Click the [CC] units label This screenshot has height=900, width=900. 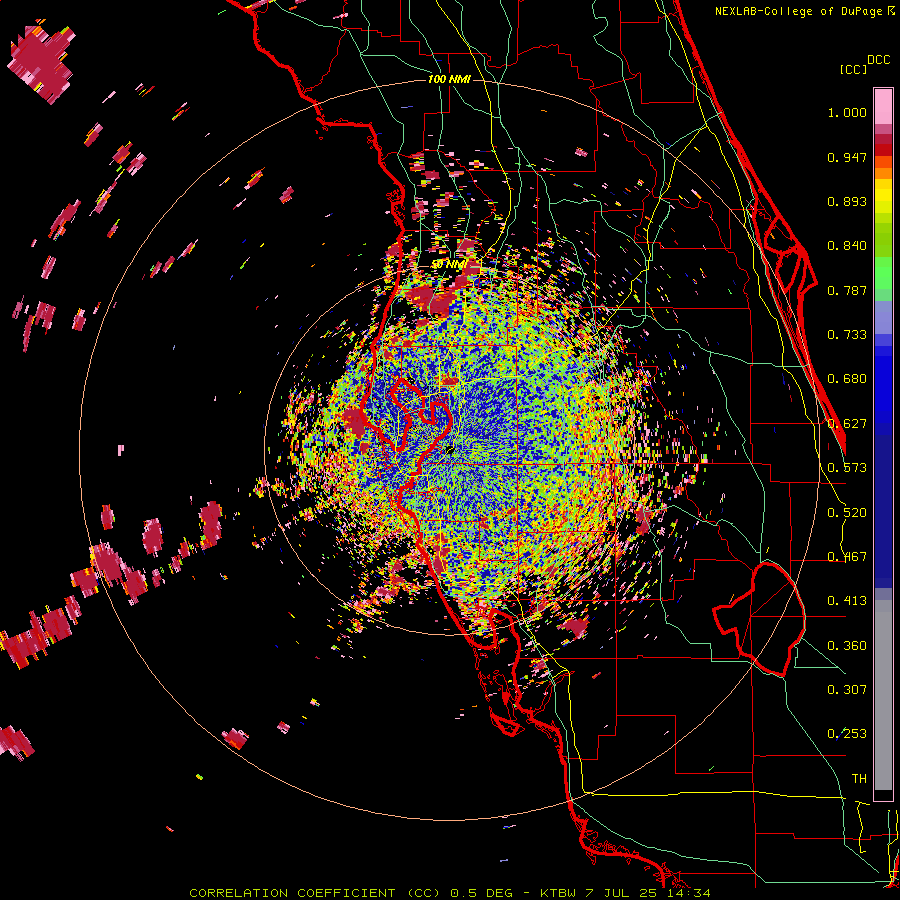(x=853, y=69)
